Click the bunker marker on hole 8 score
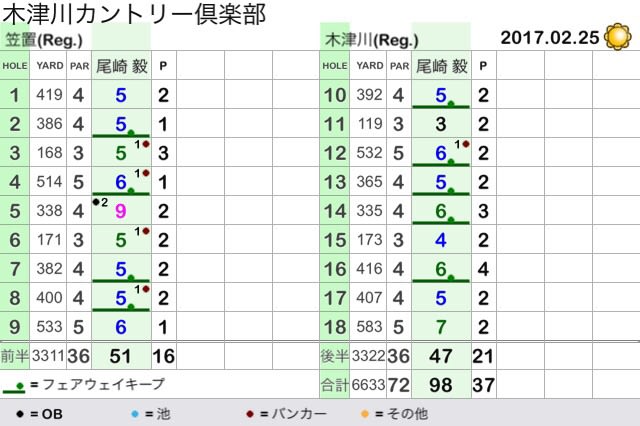Screen dimensions: 640x426 146,289
